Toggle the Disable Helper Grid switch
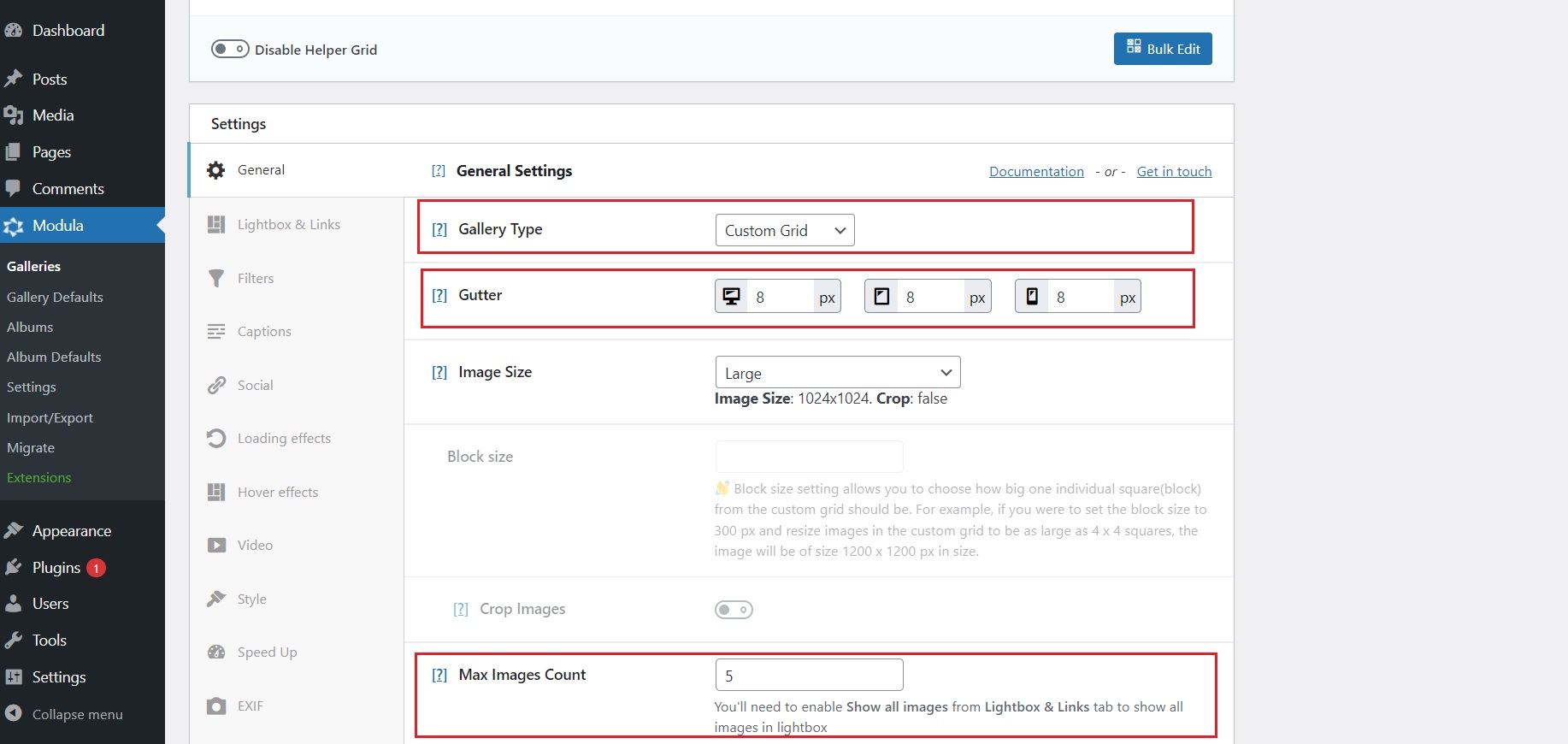The width and height of the screenshot is (1568, 744). tap(230, 49)
